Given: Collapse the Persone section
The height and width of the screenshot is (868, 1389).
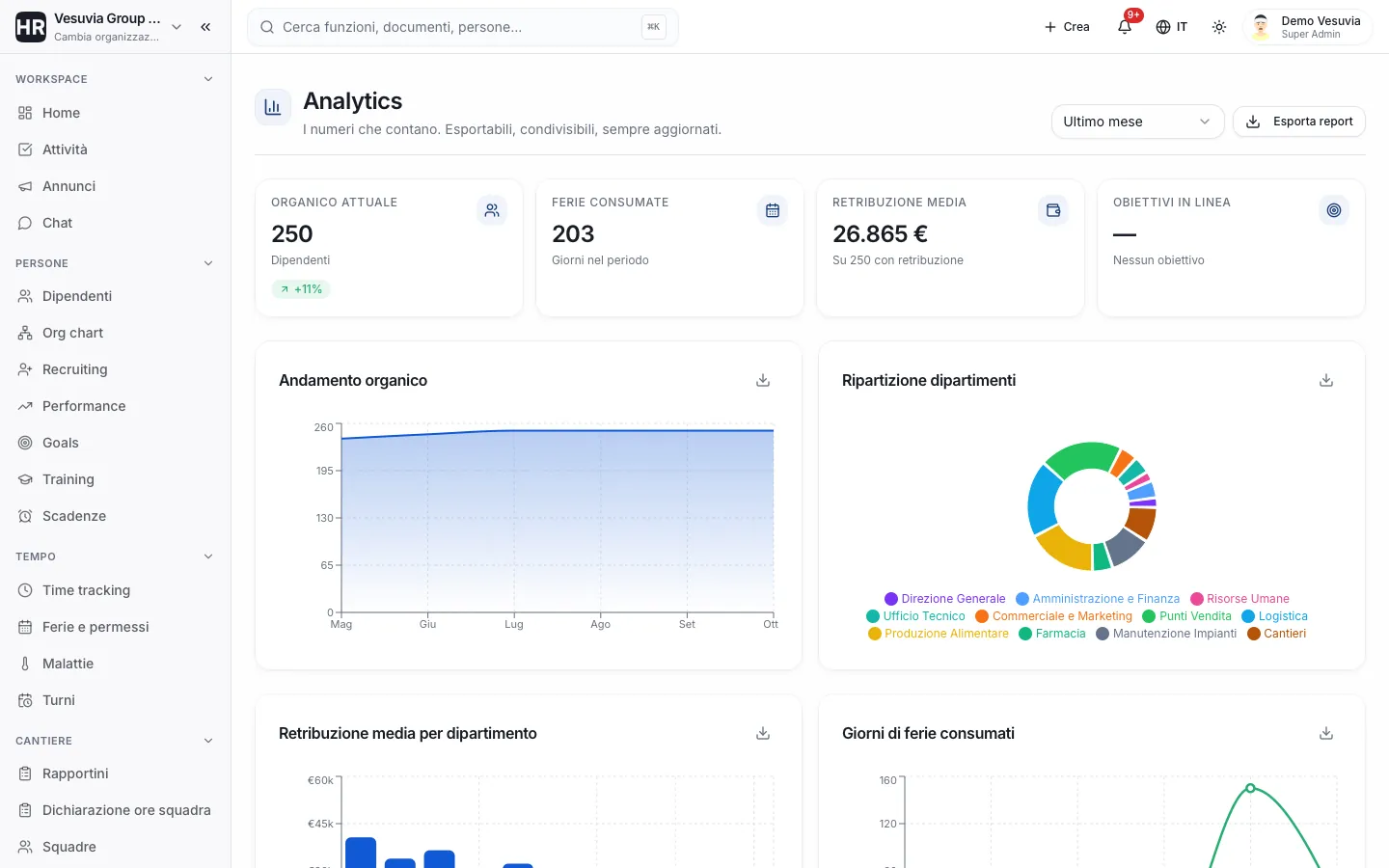Looking at the screenshot, I should [x=208, y=263].
